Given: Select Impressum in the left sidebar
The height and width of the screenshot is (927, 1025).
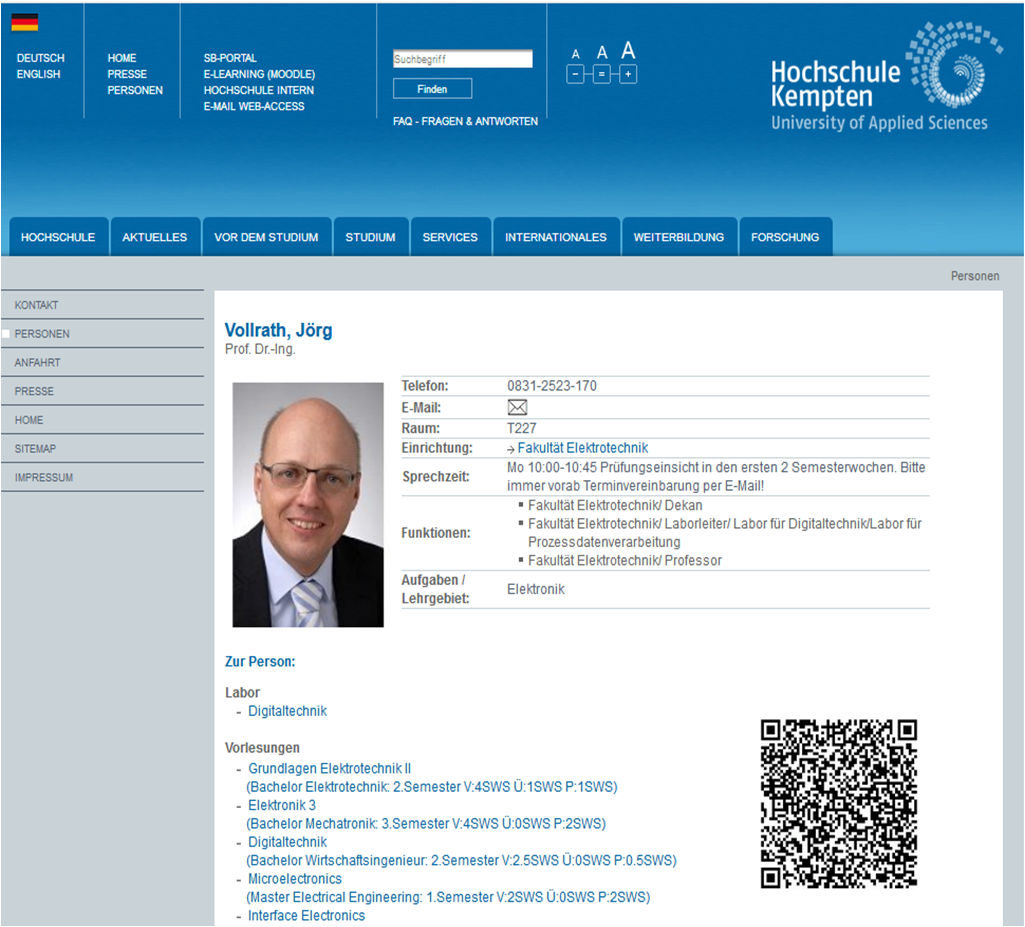Looking at the screenshot, I should (x=44, y=478).
